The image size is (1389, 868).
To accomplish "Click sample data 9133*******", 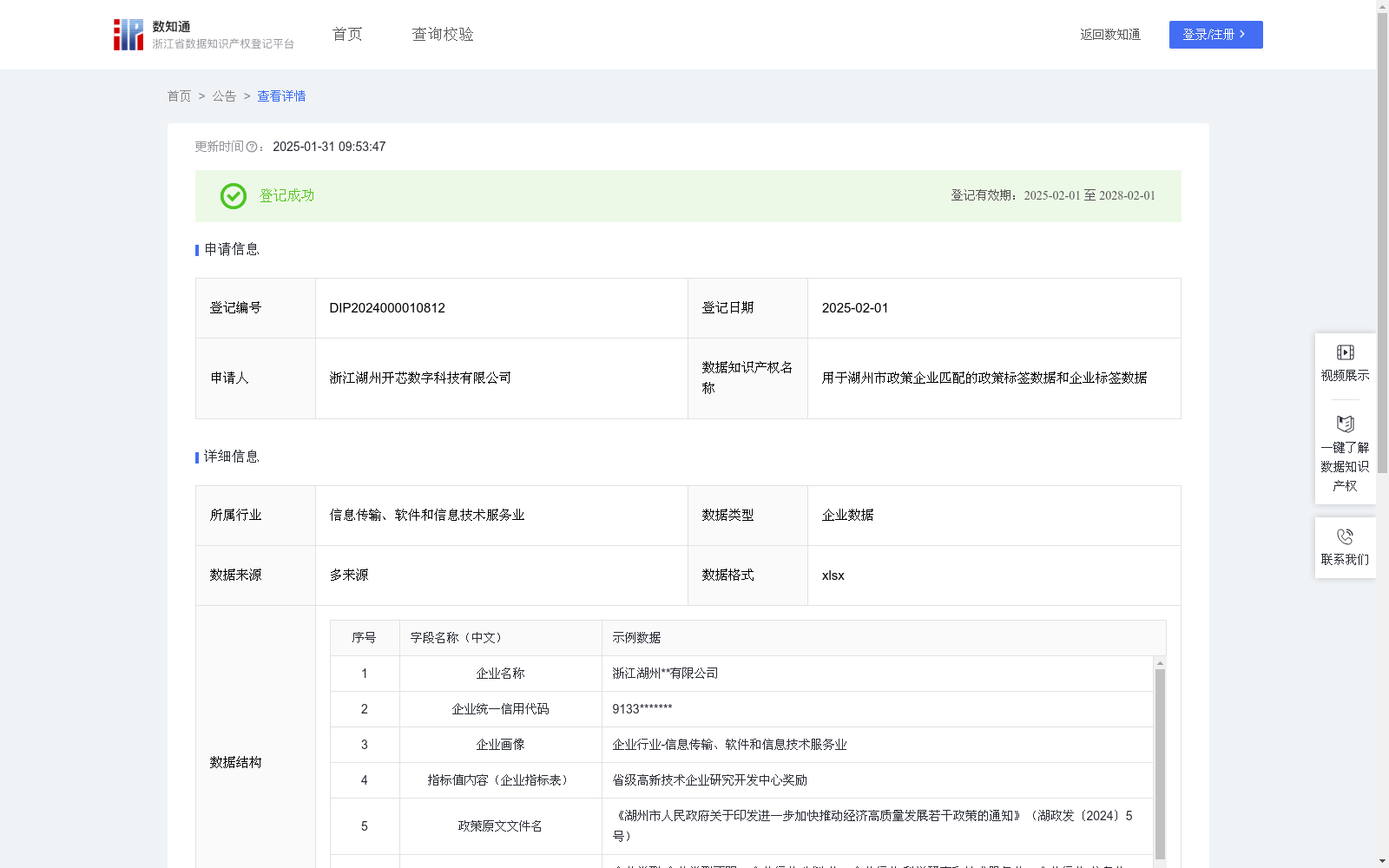I will pos(642,709).
